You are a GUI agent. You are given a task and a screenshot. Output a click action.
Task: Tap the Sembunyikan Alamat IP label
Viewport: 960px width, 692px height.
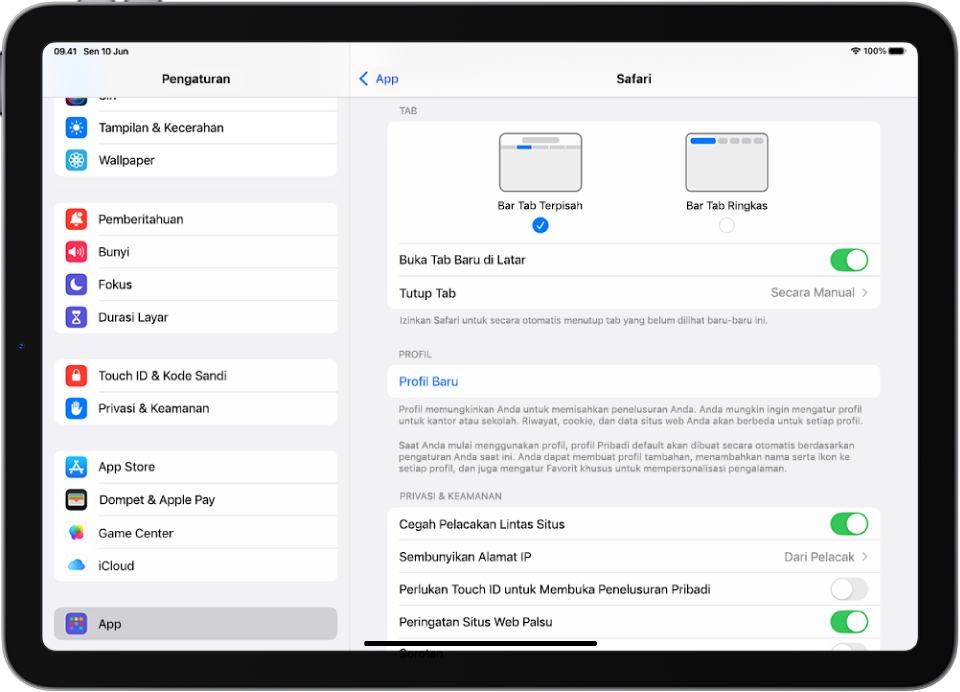pos(465,557)
